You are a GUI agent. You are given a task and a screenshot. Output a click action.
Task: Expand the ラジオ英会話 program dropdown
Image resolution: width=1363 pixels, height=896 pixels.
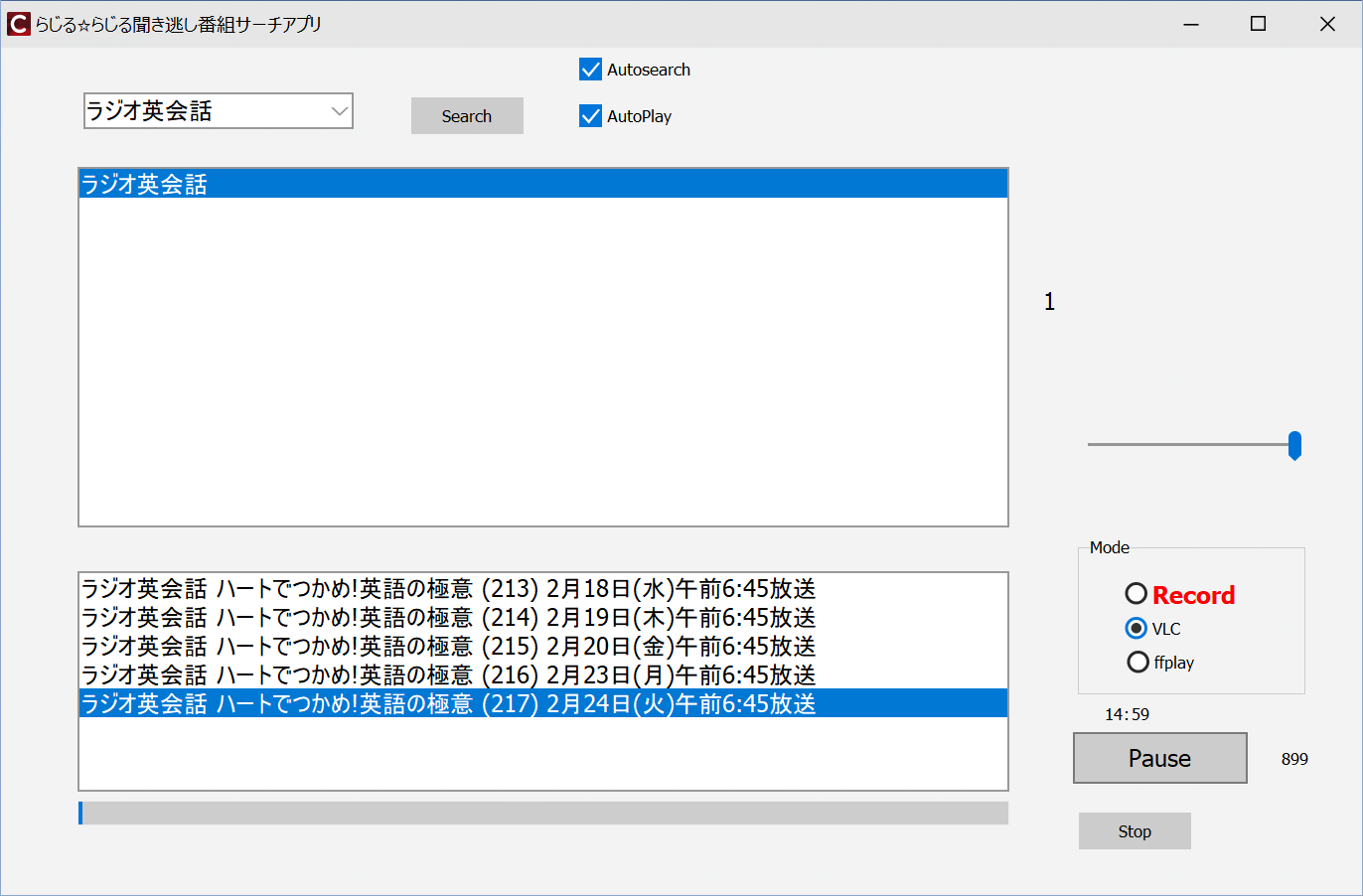click(339, 111)
